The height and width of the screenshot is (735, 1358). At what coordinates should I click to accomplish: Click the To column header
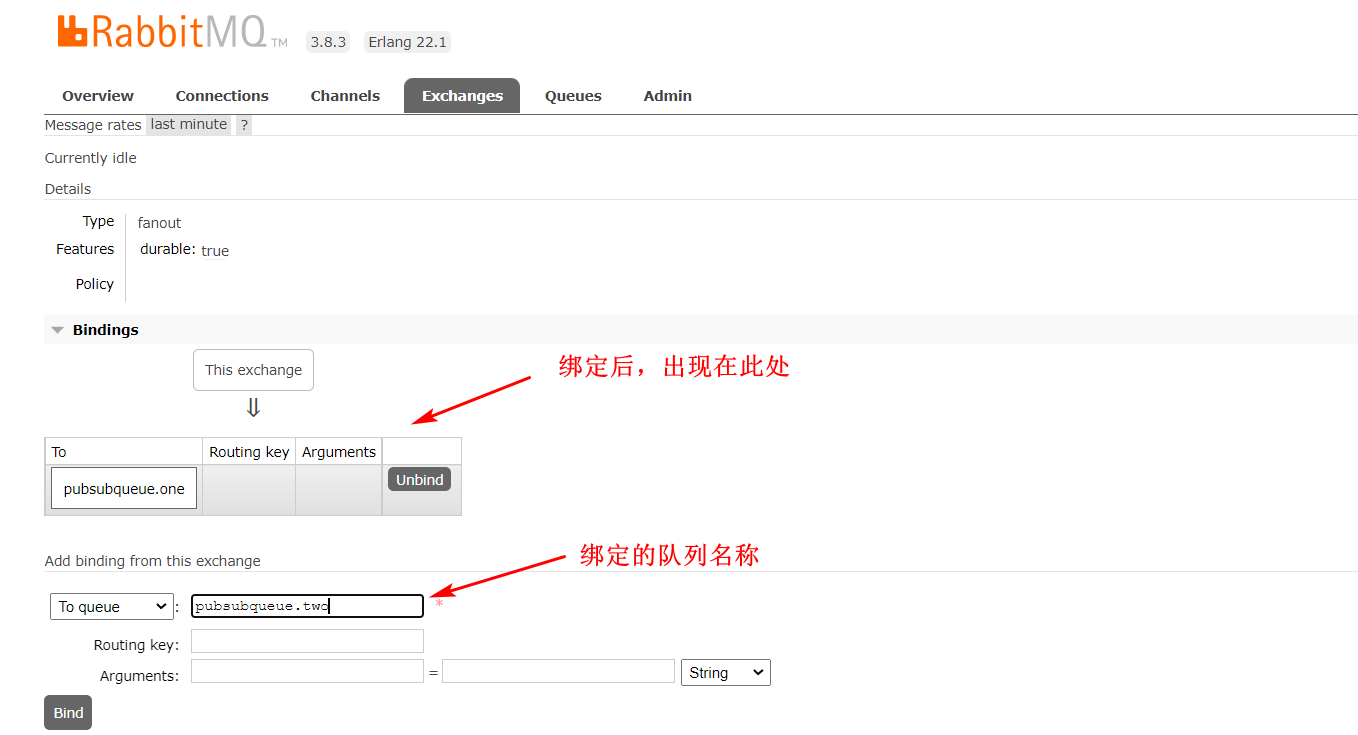coord(124,452)
